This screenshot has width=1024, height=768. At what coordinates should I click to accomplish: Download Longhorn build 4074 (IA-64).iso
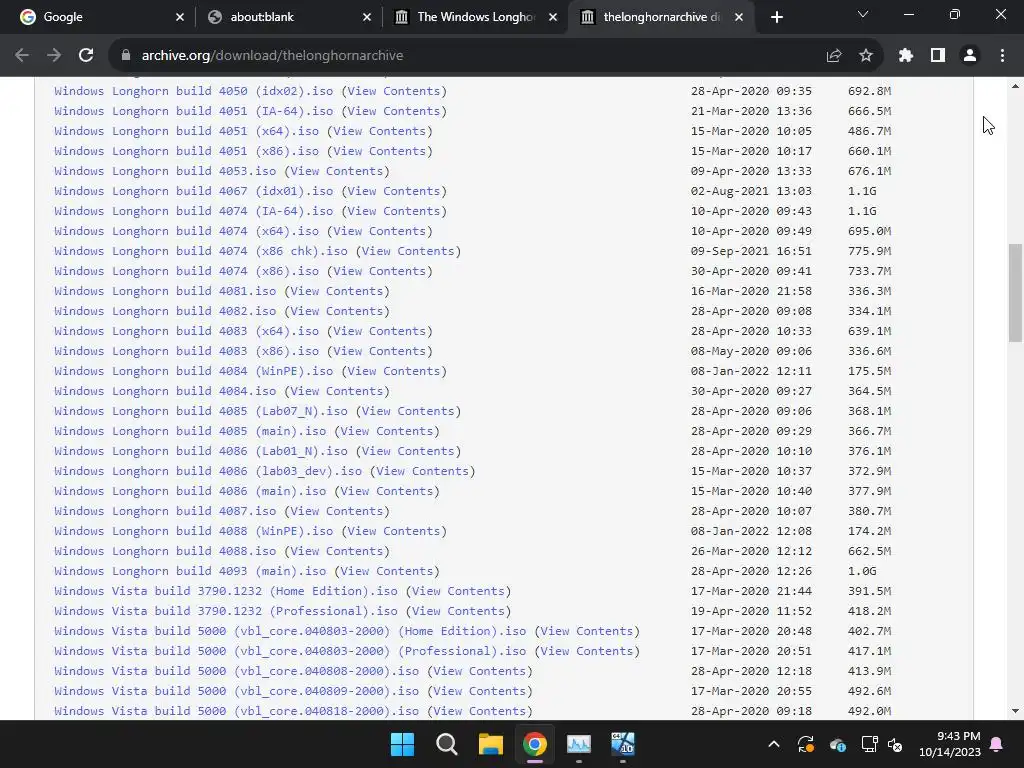(193, 211)
